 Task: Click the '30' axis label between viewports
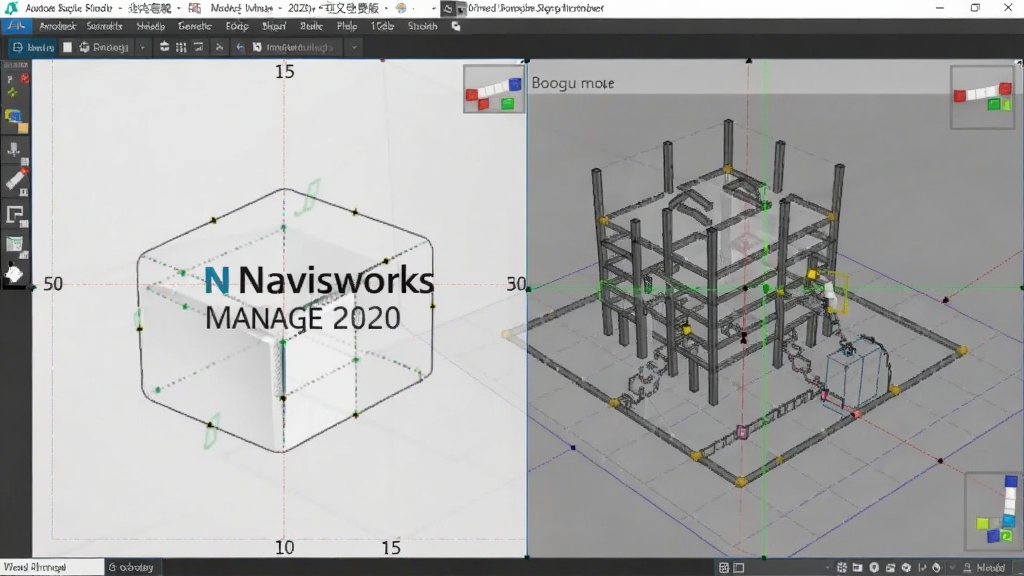(x=515, y=283)
